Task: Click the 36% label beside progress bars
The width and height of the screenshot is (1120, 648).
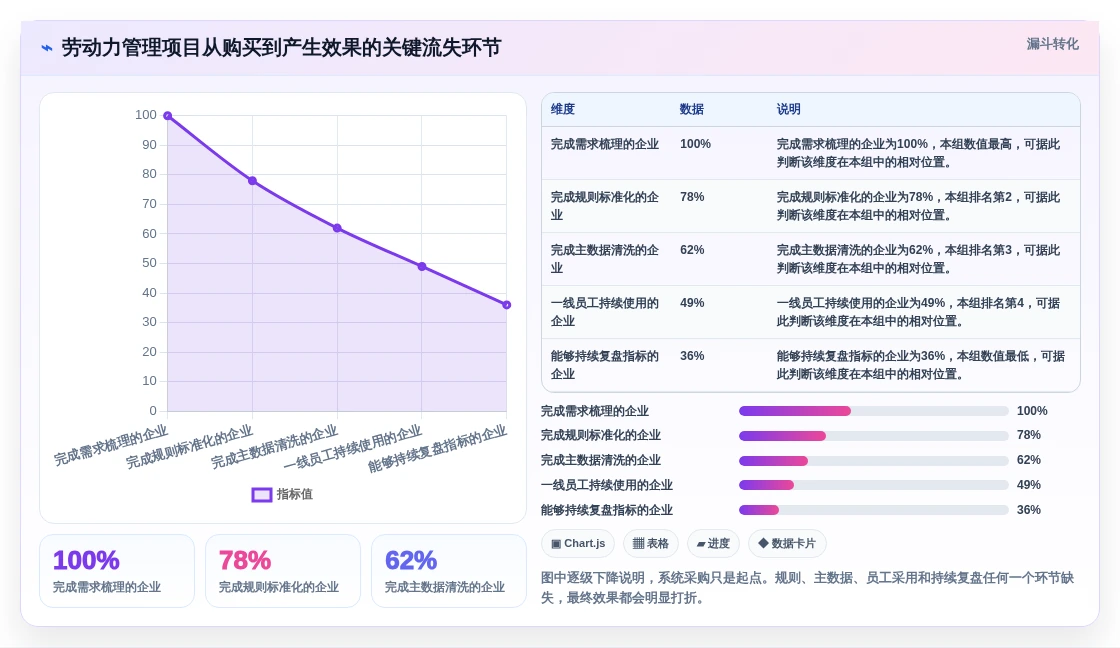Action: coord(1029,510)
